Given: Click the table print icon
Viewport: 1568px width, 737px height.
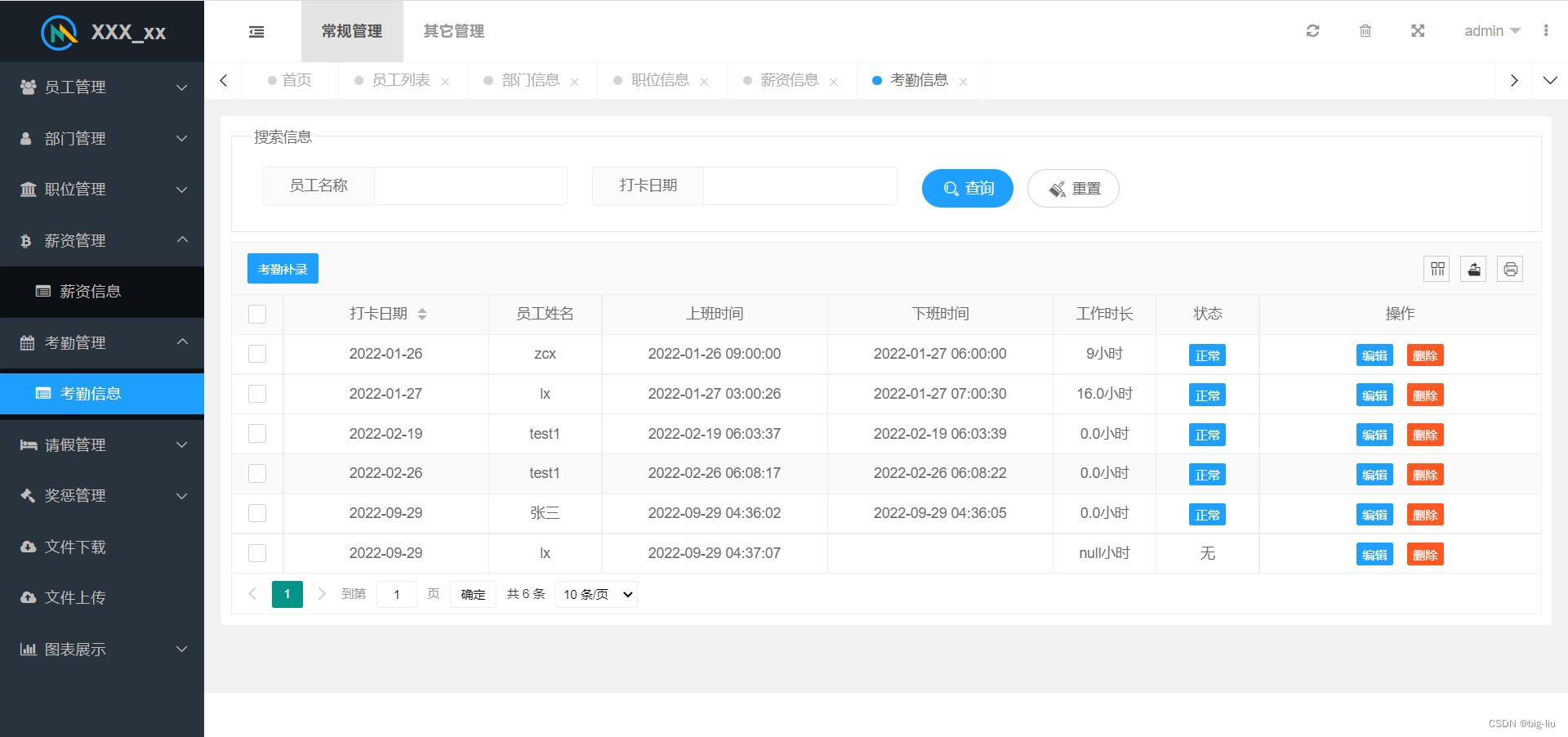Looking at the screenshot, I should tap(1511, 269).
